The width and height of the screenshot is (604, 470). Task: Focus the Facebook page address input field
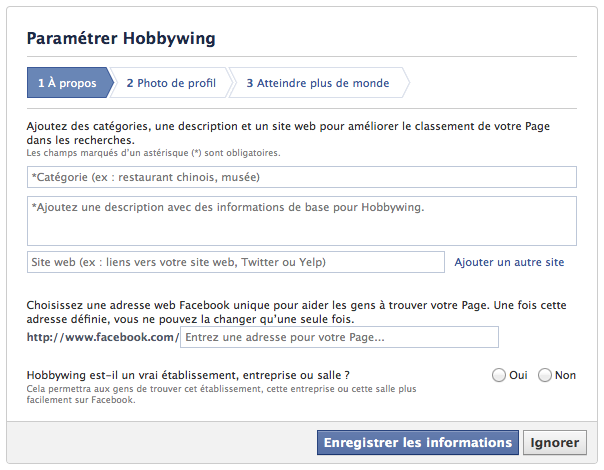tap(339, 337)
